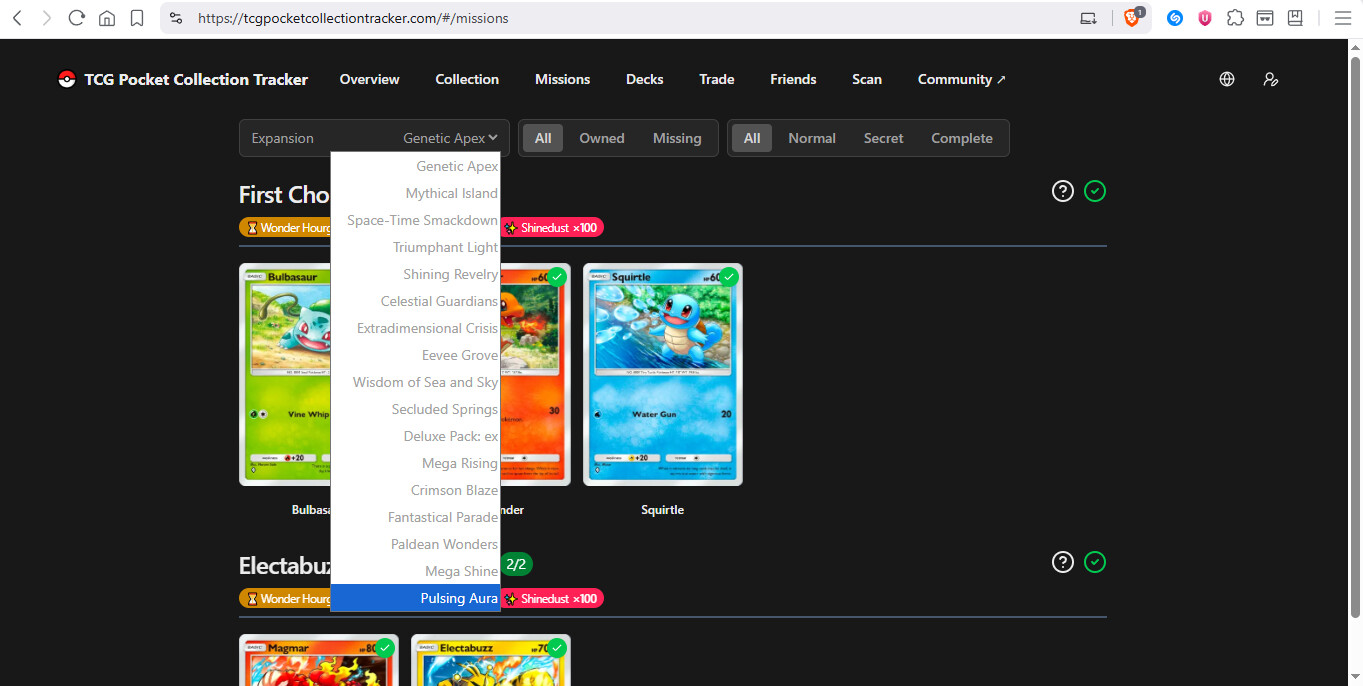1363x686 pixels.
Task: Open the Trade page
Action: pos(717,79)
